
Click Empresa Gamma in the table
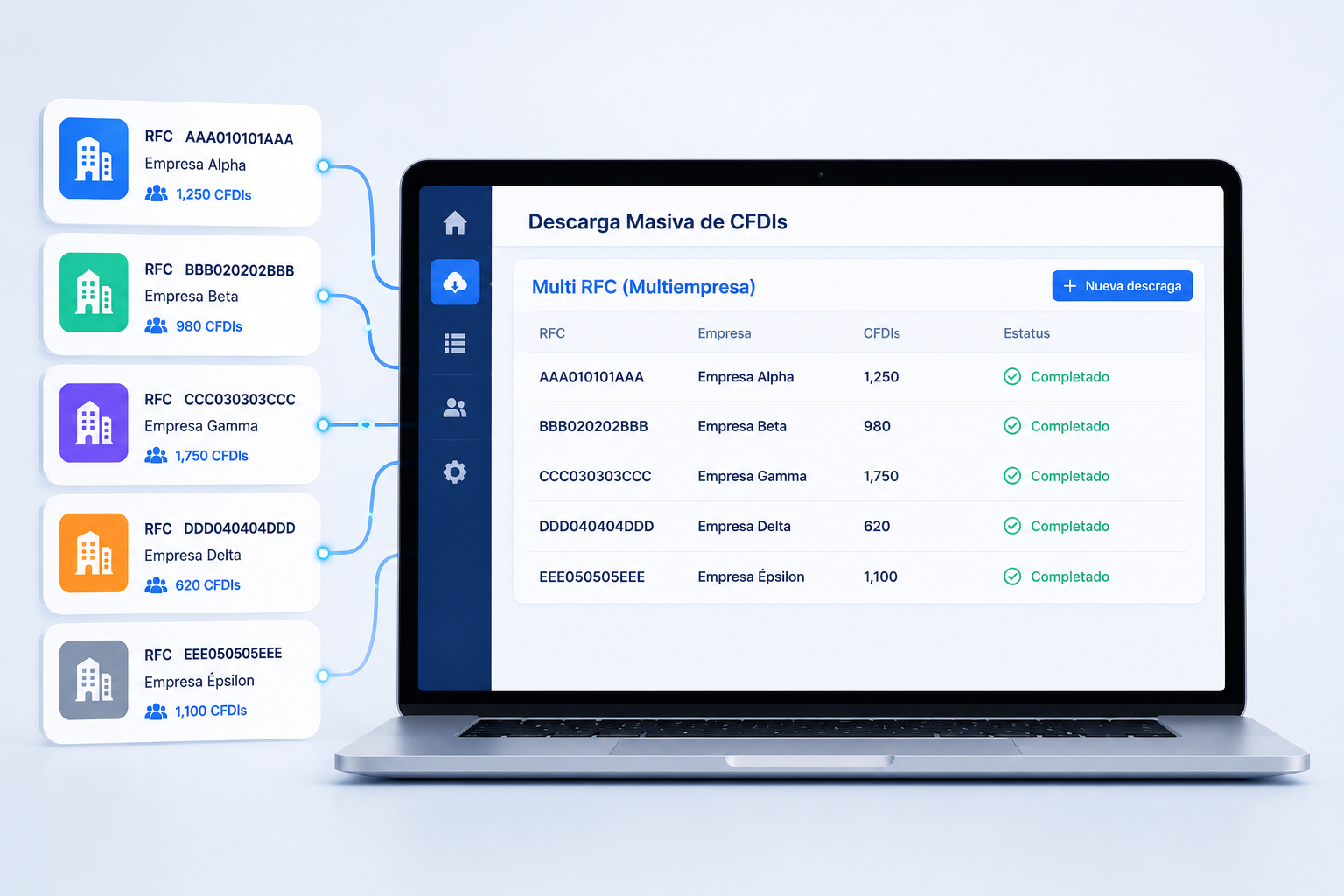pos(752,476)
